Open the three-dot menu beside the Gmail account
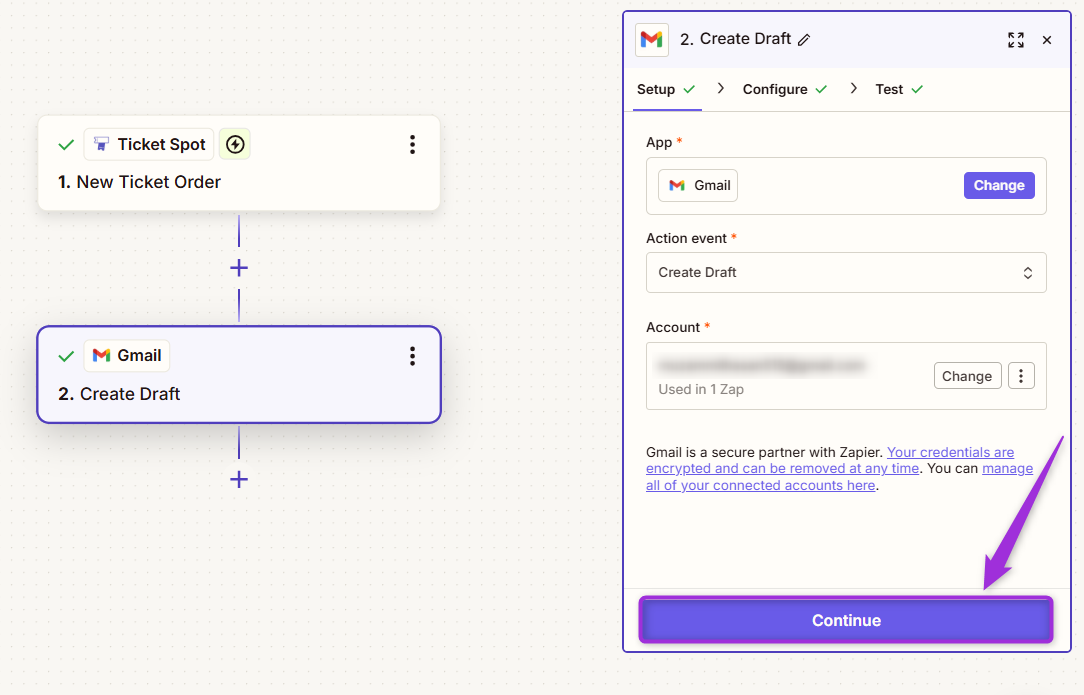Viewport: 1084px width, 695px height. (x=1021, y=375)
